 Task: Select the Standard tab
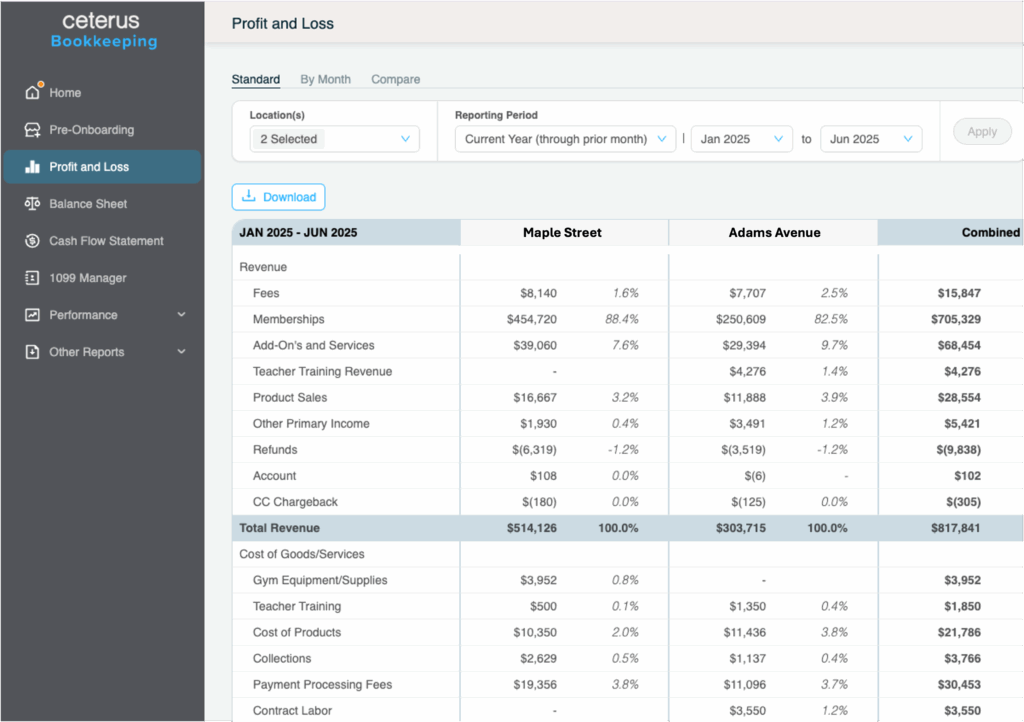(255, 79)
